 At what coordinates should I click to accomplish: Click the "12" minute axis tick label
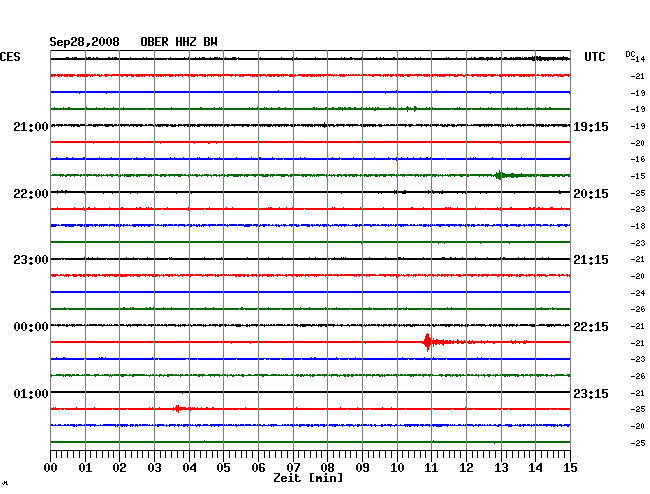(466, 467)
